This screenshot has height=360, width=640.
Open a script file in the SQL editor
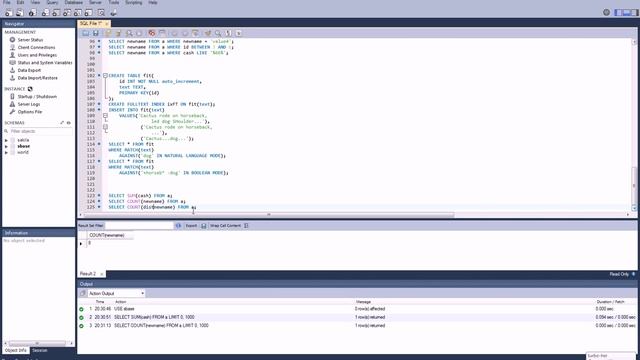(x=86, y=33)
